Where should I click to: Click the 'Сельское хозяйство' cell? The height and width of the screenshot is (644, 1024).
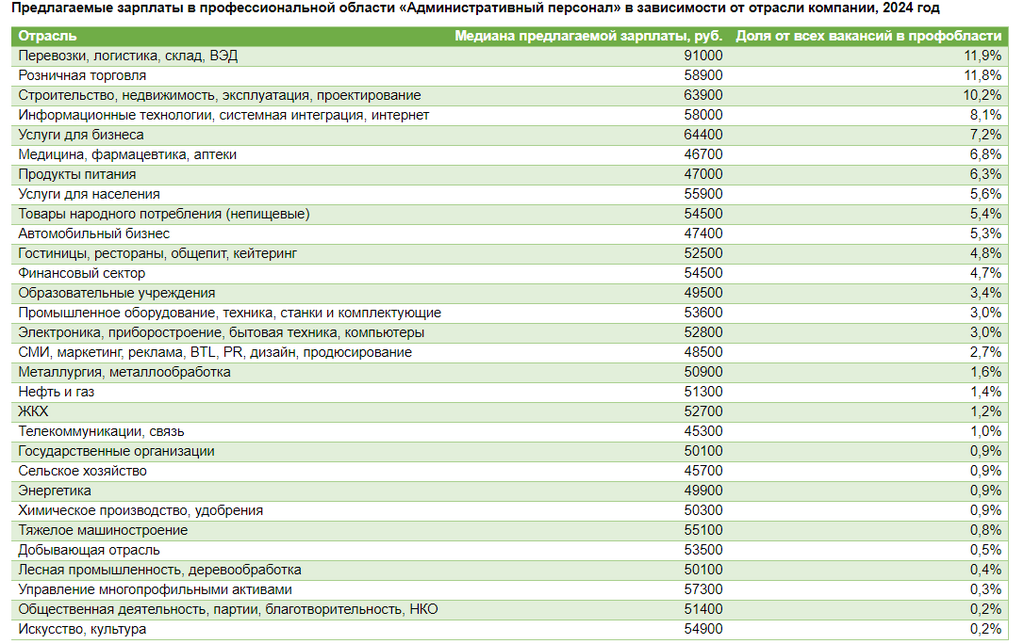(x=82, y=471)
